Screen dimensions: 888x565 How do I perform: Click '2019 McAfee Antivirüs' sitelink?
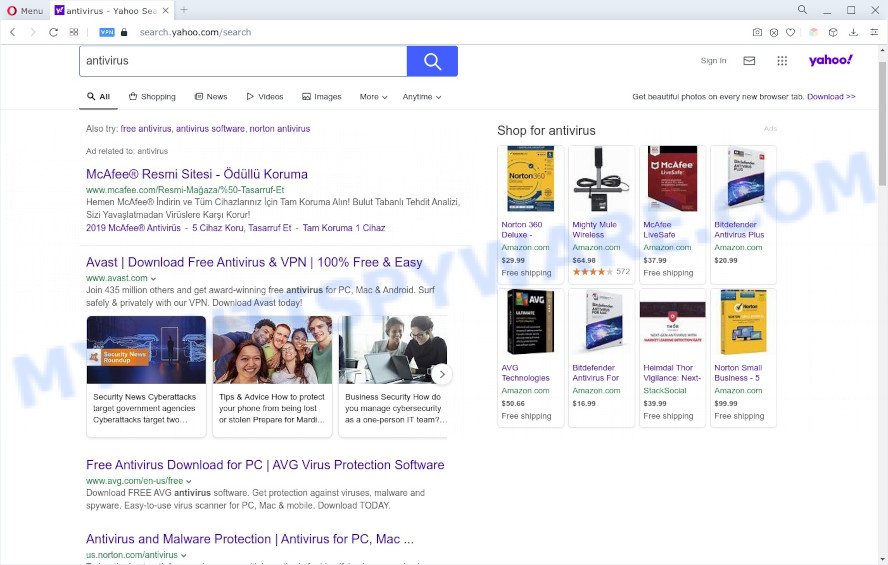coord(133,228)
